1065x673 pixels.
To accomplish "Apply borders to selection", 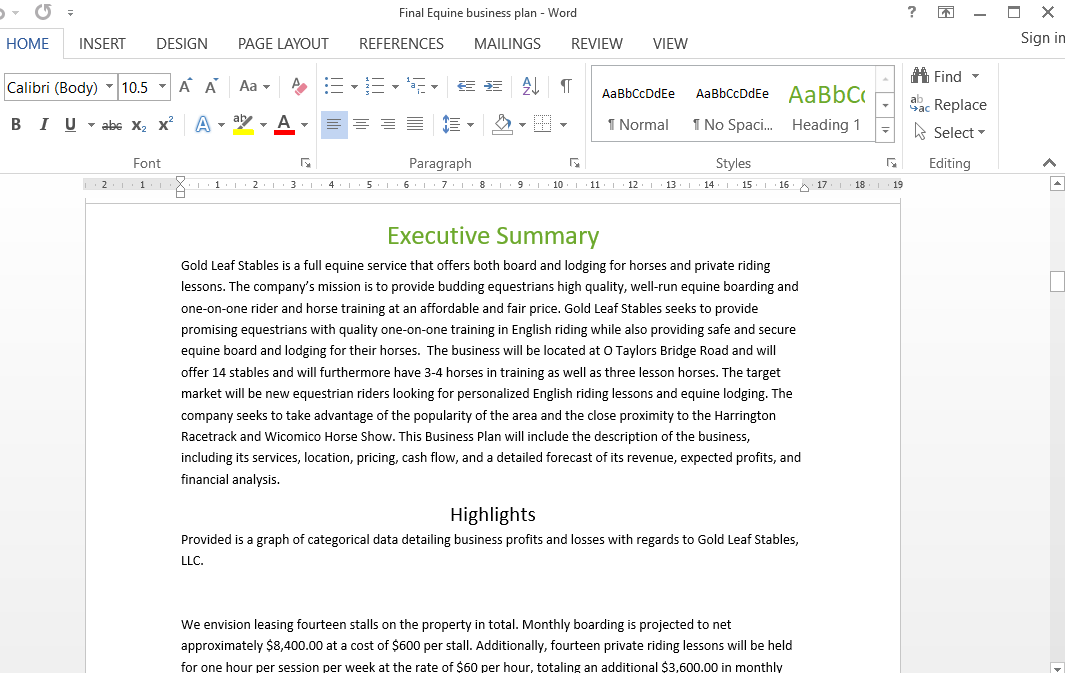I will coord(543,124).
